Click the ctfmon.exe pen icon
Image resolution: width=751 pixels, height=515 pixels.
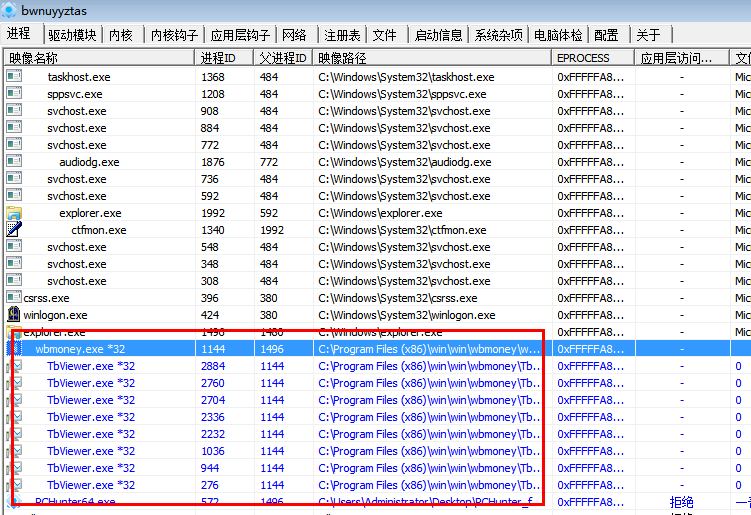pyautogui.click(x=14, y=229)
